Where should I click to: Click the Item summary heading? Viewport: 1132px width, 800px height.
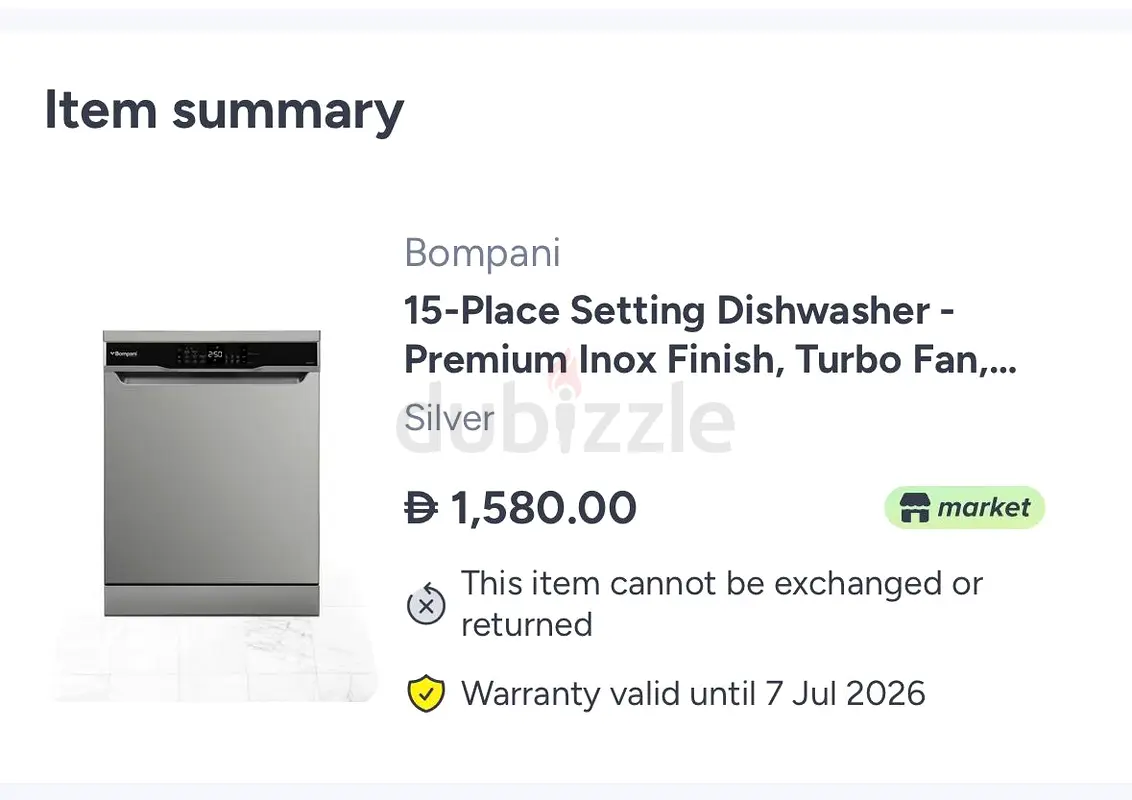pyautogui.click(x=225, y=110)
